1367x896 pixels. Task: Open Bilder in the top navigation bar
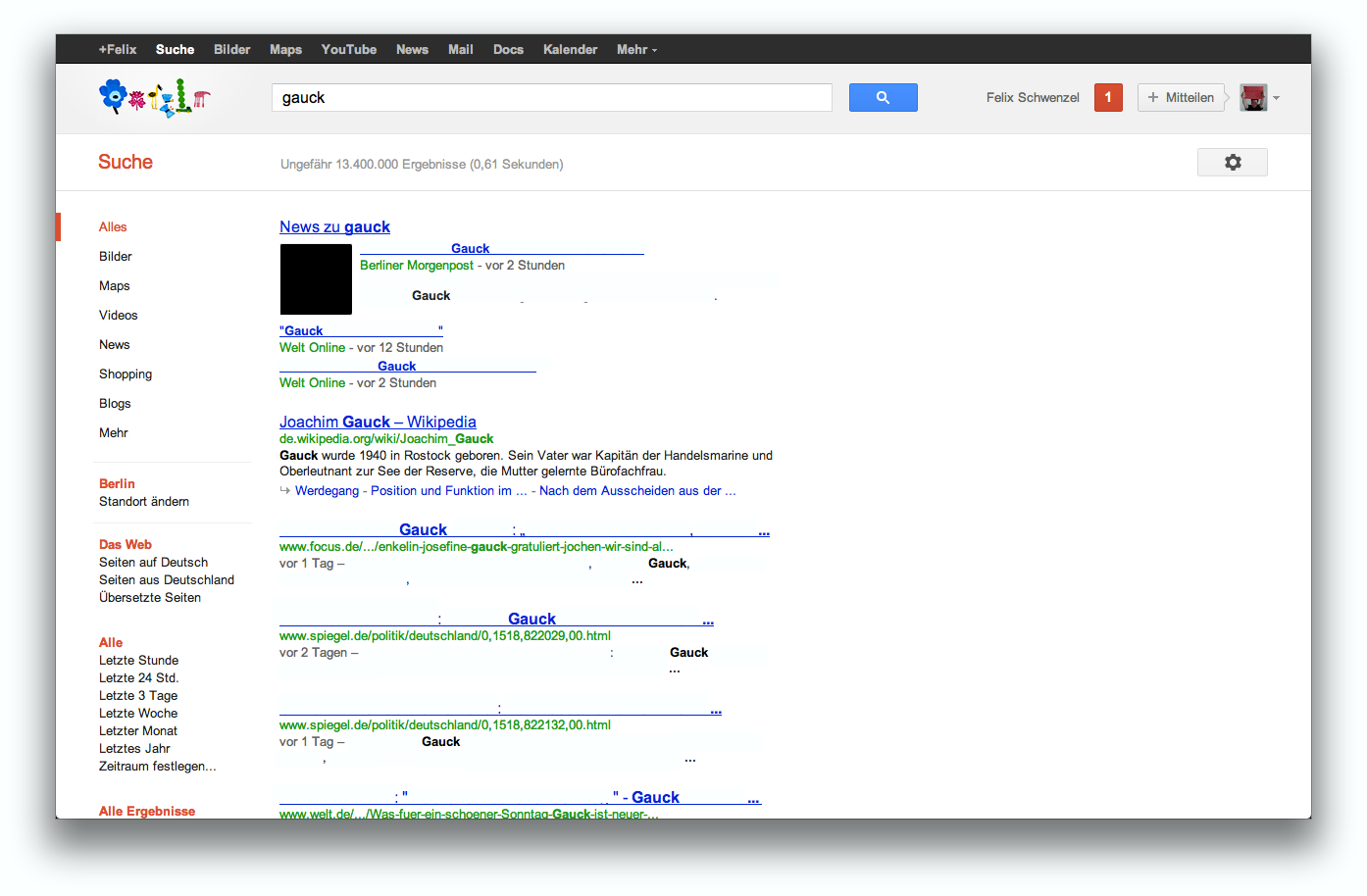[232, 49]
